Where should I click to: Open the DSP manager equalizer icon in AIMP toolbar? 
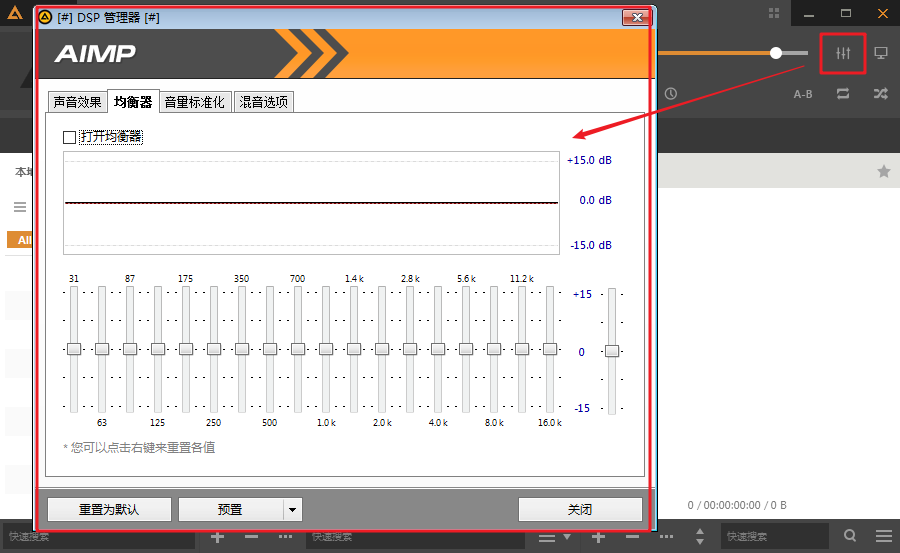point(843,53)
